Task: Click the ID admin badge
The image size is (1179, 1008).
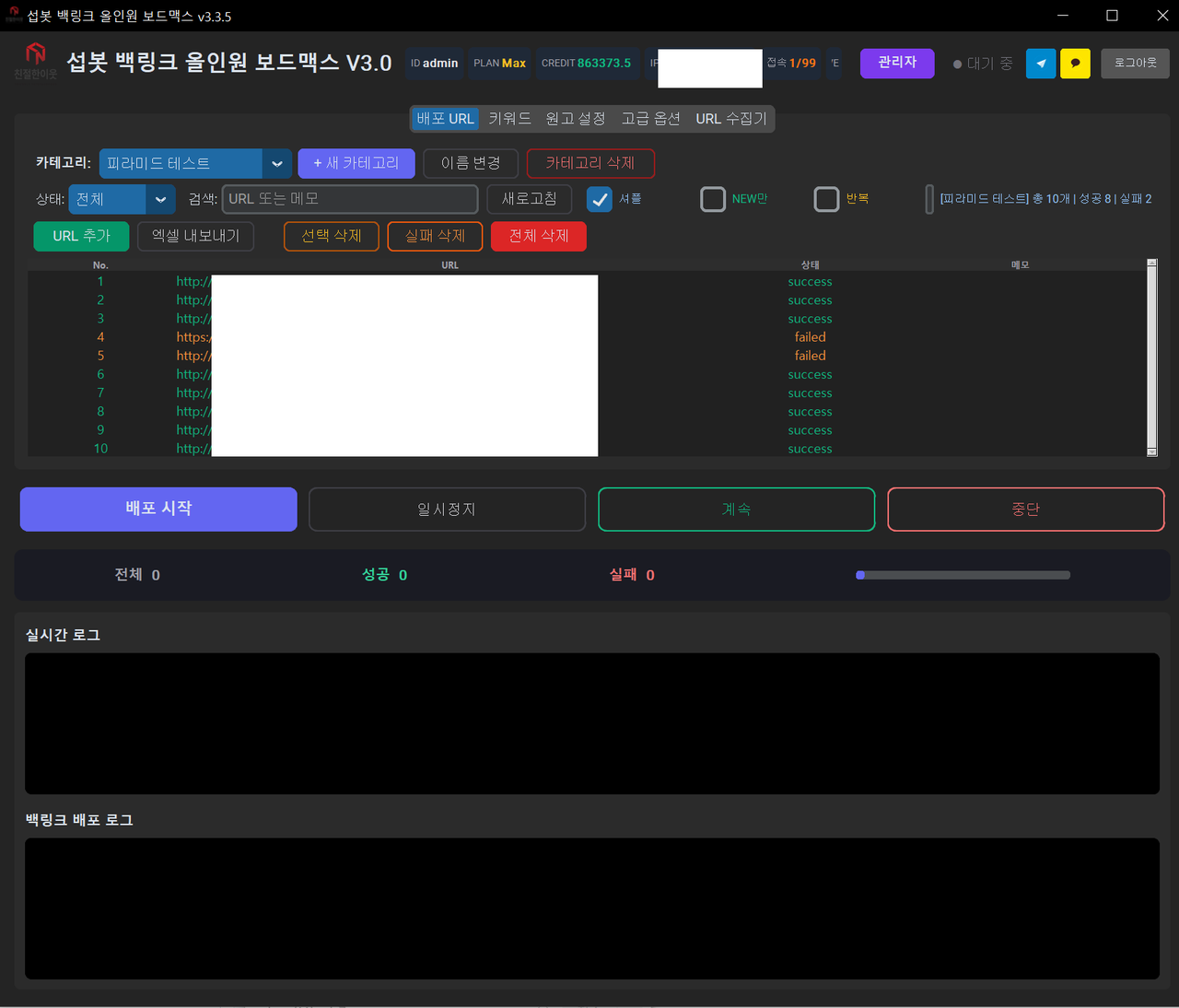Action: point(434,63)
